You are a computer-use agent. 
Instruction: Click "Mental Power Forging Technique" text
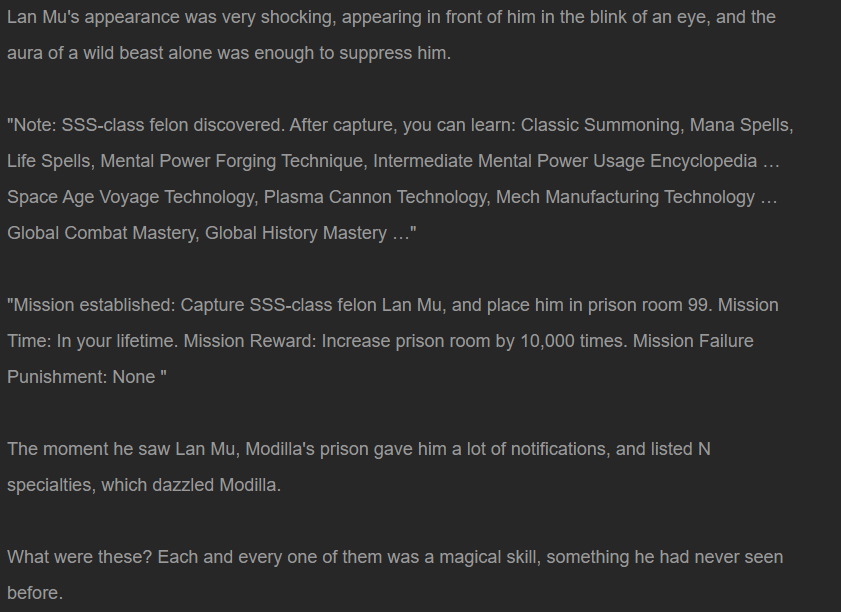(x=232, y=161)
